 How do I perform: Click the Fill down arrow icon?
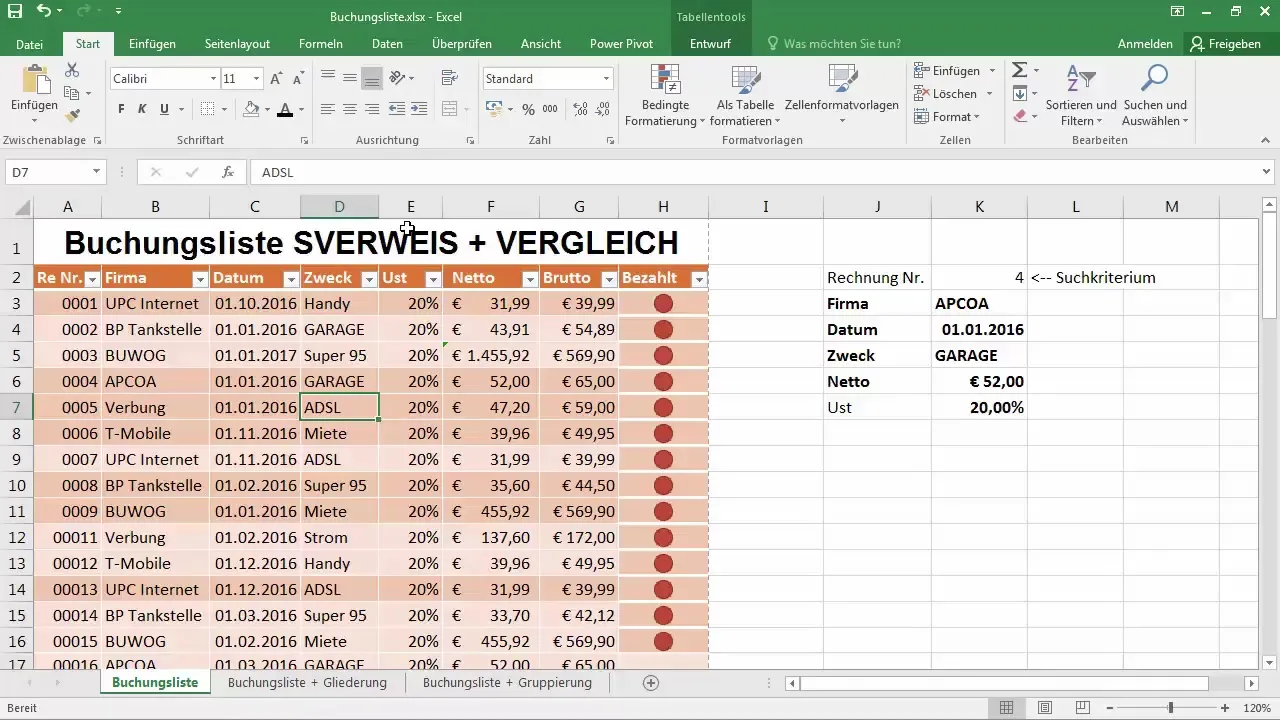click(1019, 94)
